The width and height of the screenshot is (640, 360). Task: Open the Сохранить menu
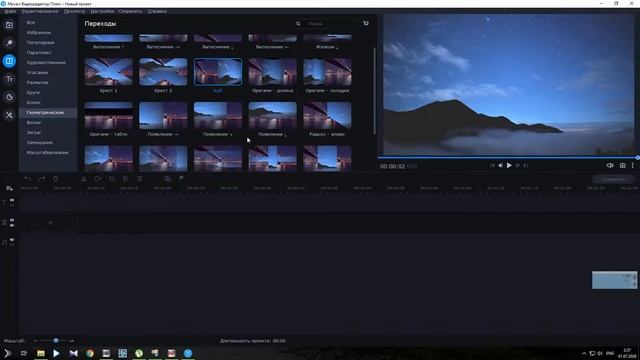coord(130,11)
